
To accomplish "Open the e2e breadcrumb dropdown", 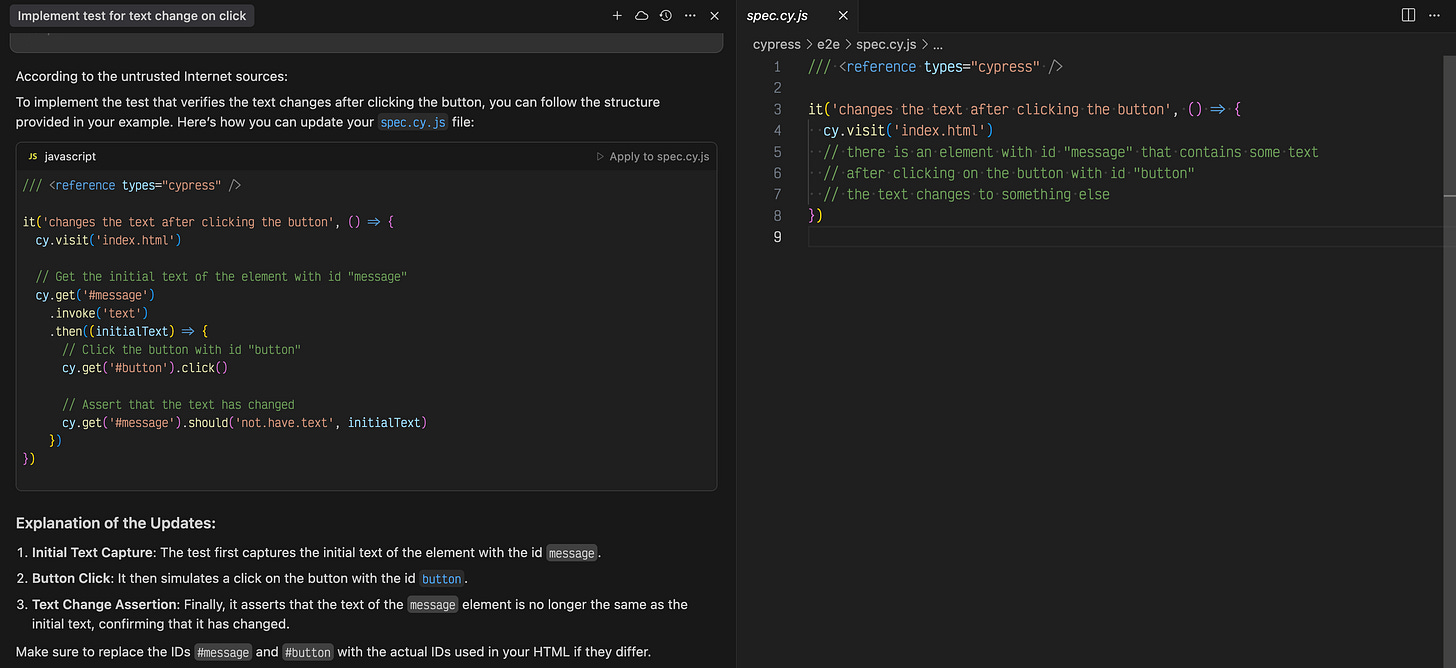I will click(828, 44).
